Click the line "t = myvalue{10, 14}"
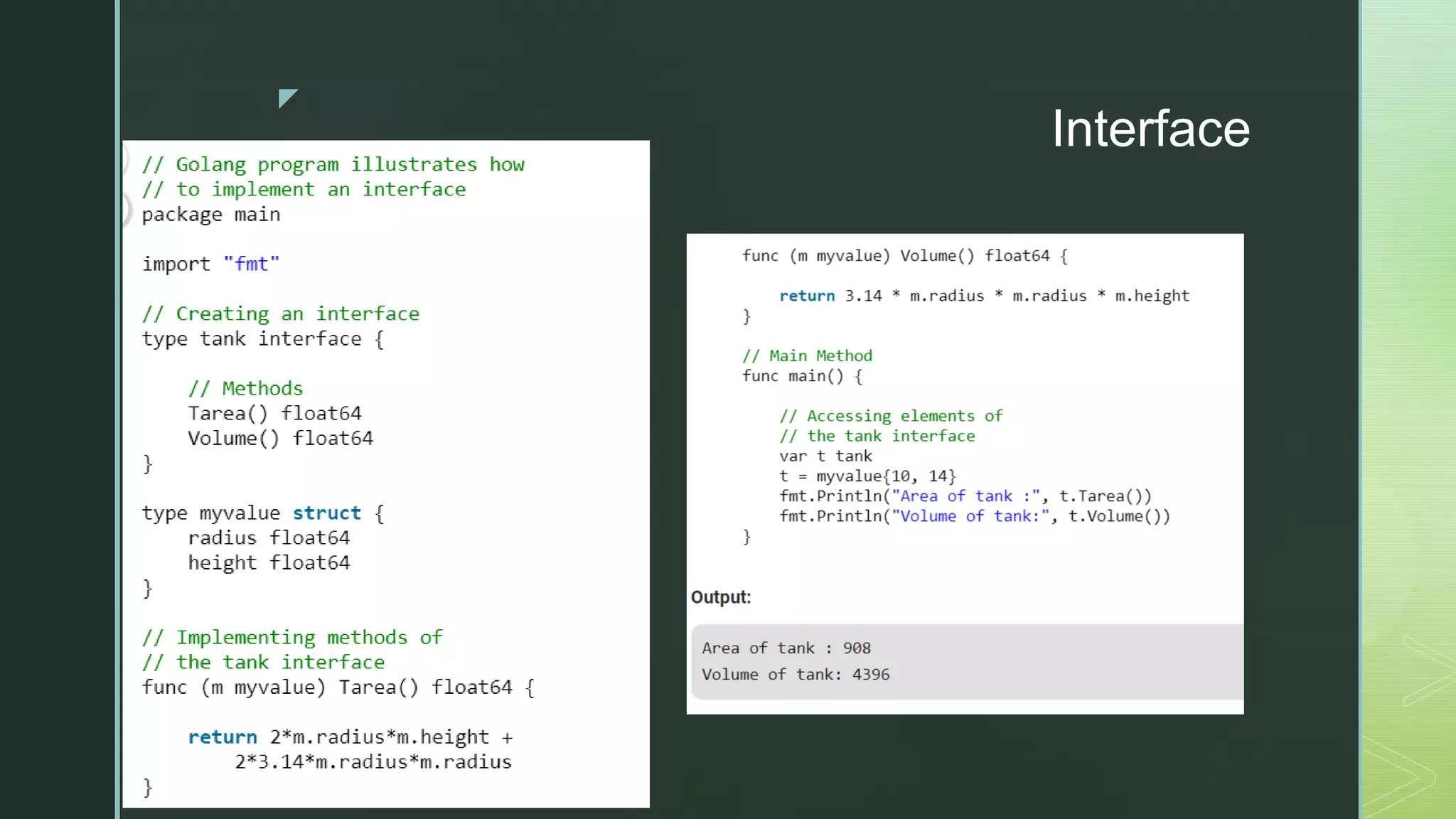The width and height of the screenshot is (1456, 819). (x=868, y=476)
